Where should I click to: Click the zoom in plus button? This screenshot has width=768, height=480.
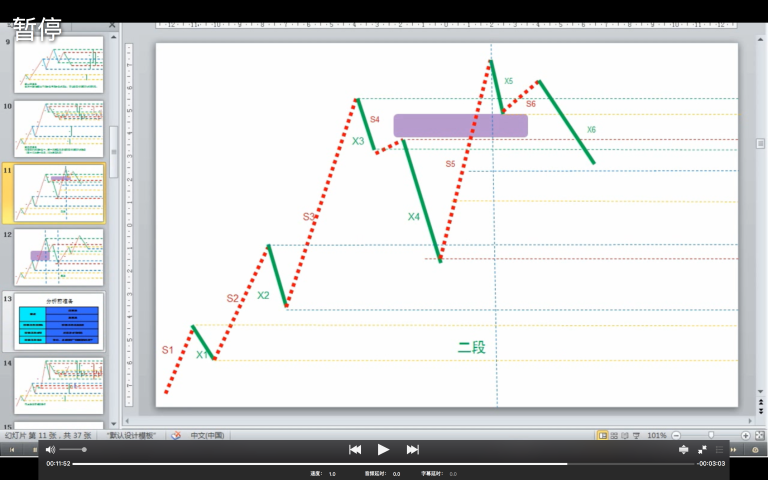[x=745, y=436]
